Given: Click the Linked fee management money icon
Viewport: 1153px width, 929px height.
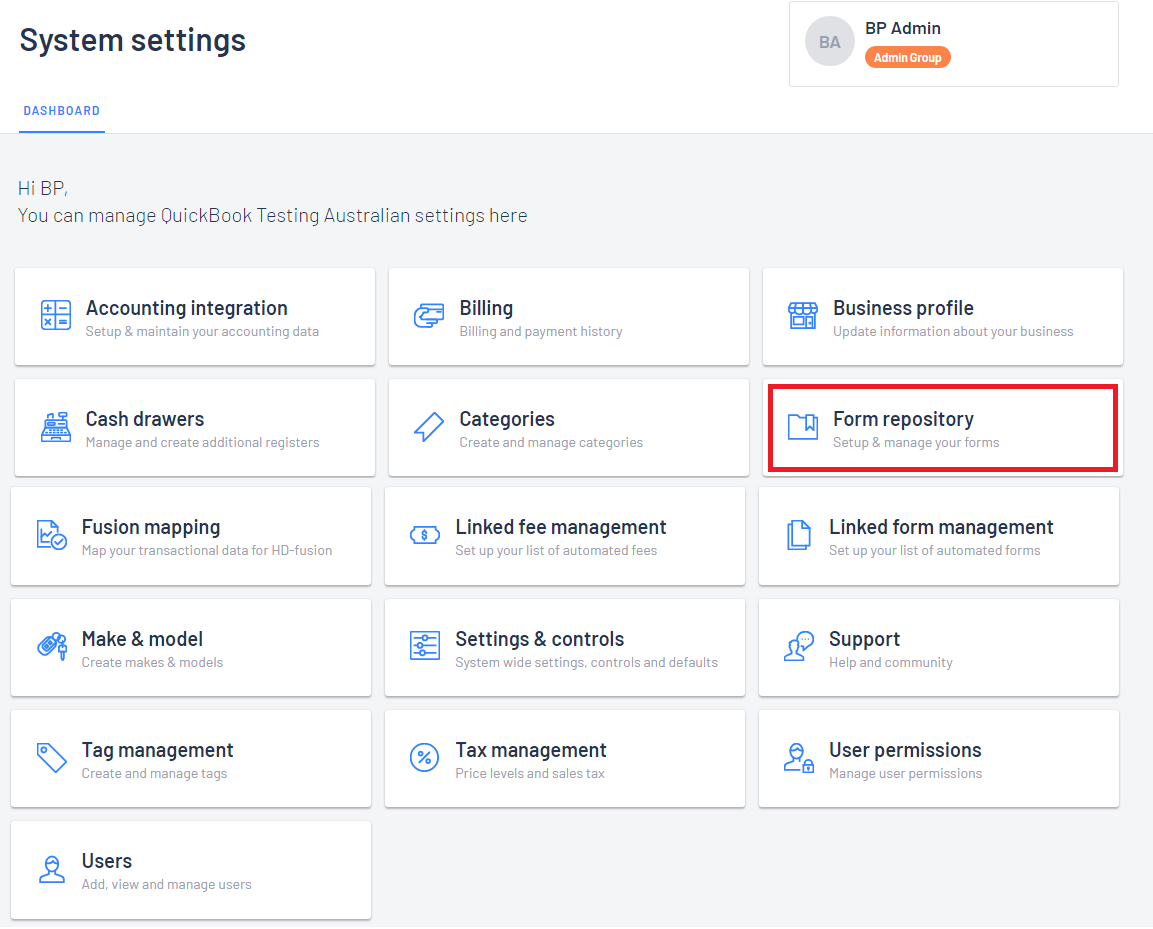Looking at the screenshot, I should (x=425, y=535).
